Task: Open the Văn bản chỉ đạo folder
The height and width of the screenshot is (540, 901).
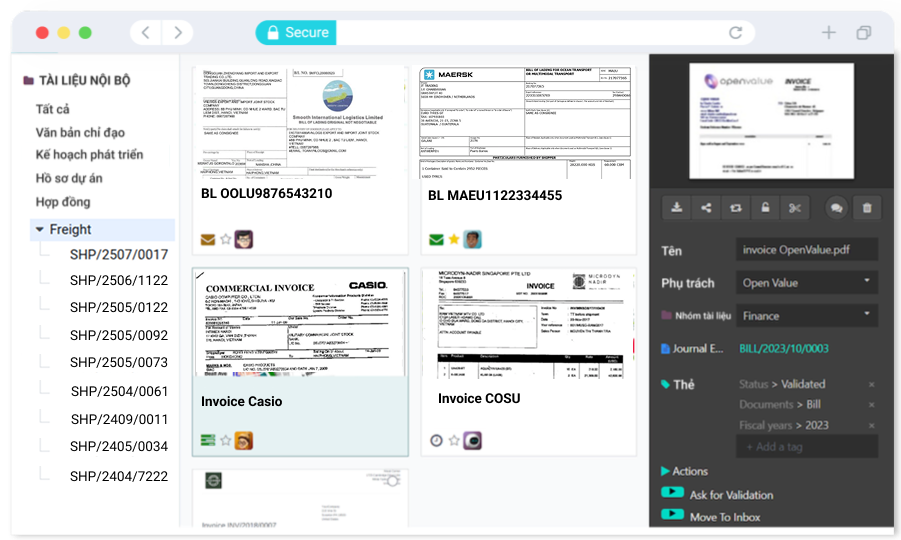Action: coord(80,133)
